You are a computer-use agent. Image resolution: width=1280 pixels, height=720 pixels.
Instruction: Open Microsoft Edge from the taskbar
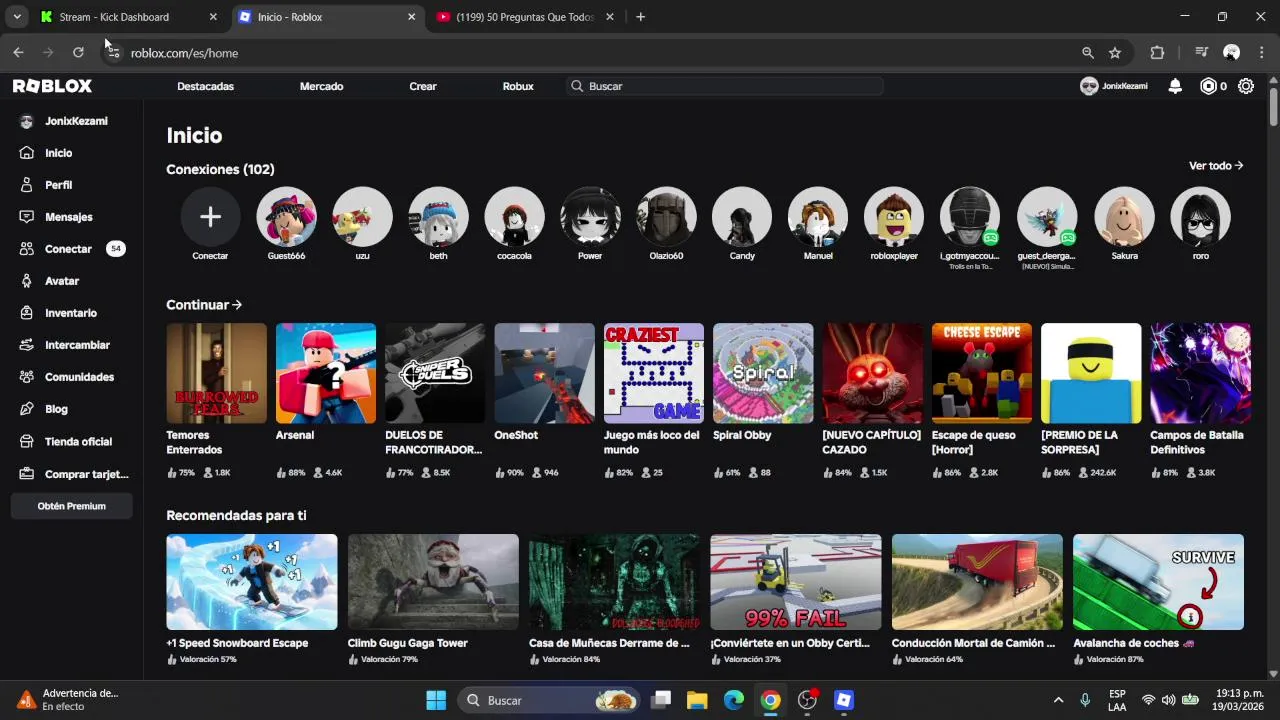[734, 700]
